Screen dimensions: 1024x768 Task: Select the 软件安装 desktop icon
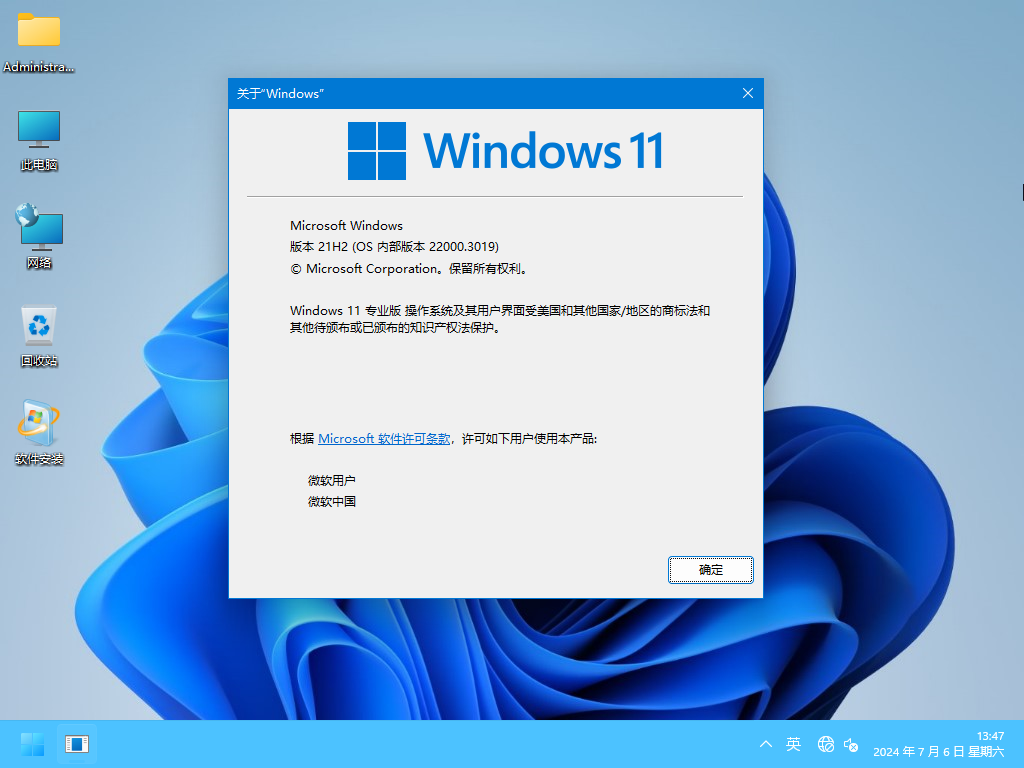[39, 432]
